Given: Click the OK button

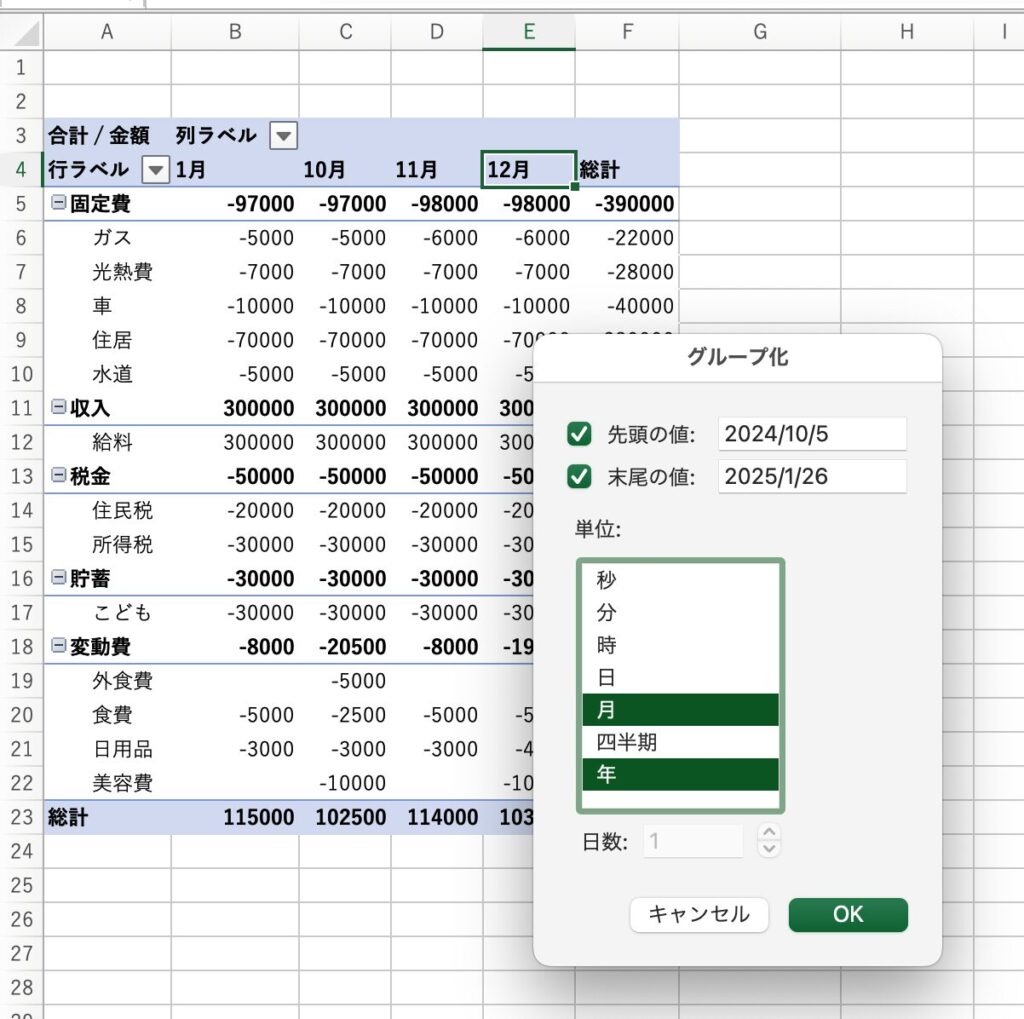Looking at the screenshot, I should tap(847, 914).
